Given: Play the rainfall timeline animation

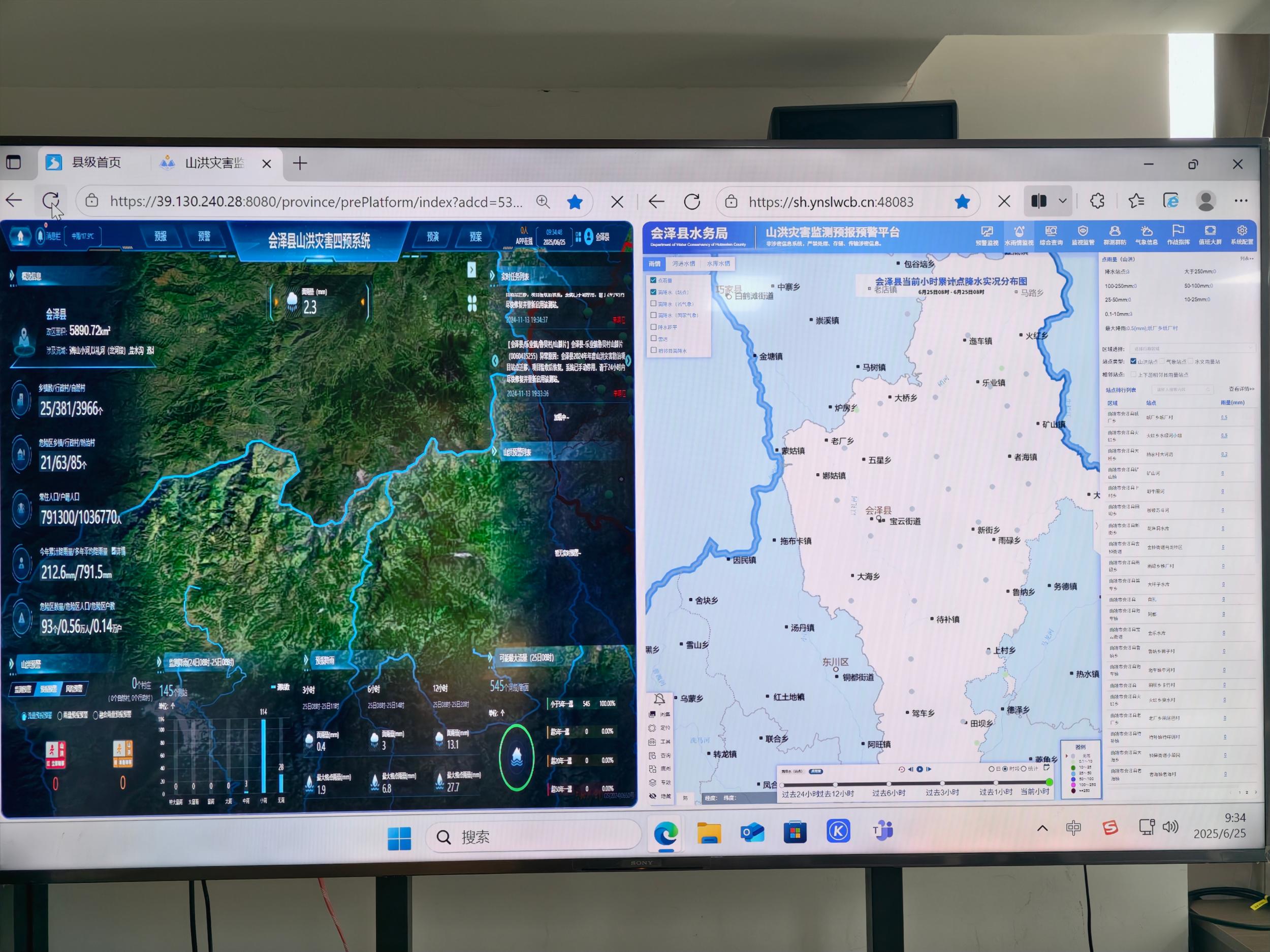Looking at the screenshot, I should coord(920,770).
